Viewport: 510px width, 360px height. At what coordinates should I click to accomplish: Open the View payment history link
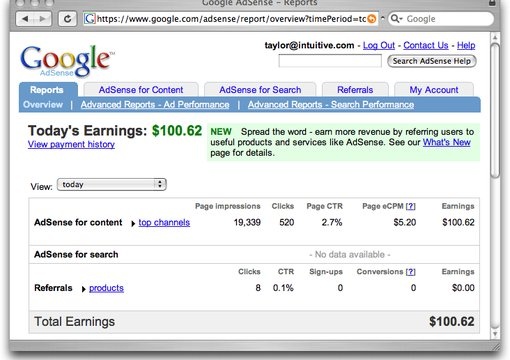(71, 144)
